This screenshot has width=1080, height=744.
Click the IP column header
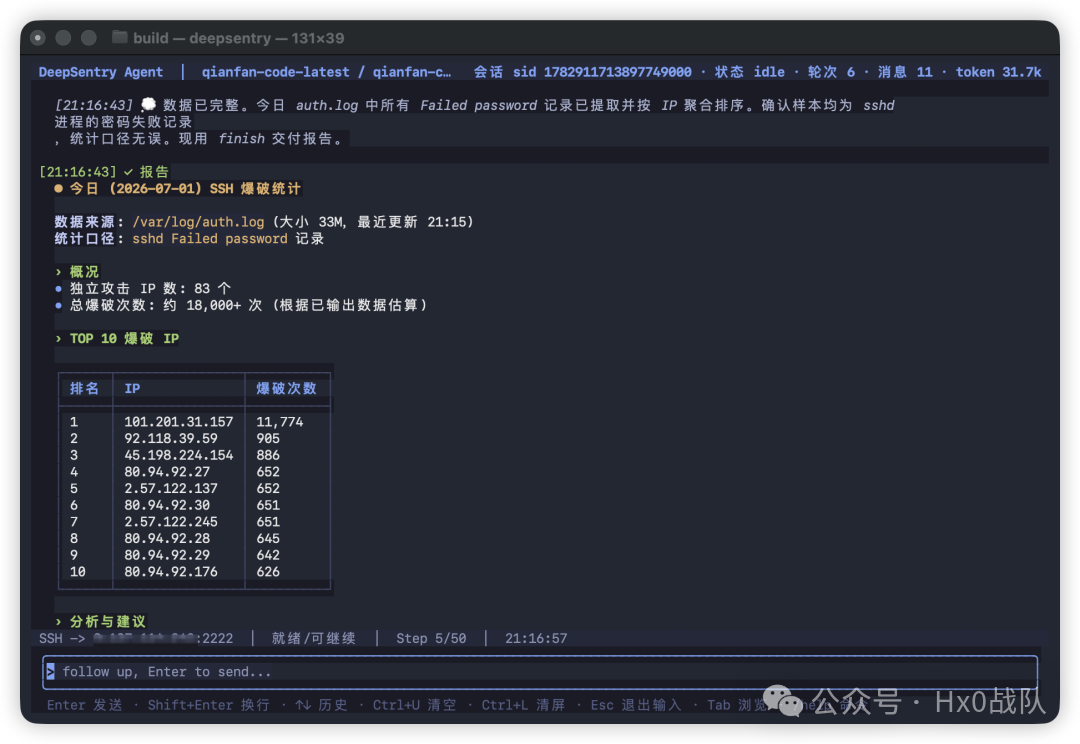point(132,389)
